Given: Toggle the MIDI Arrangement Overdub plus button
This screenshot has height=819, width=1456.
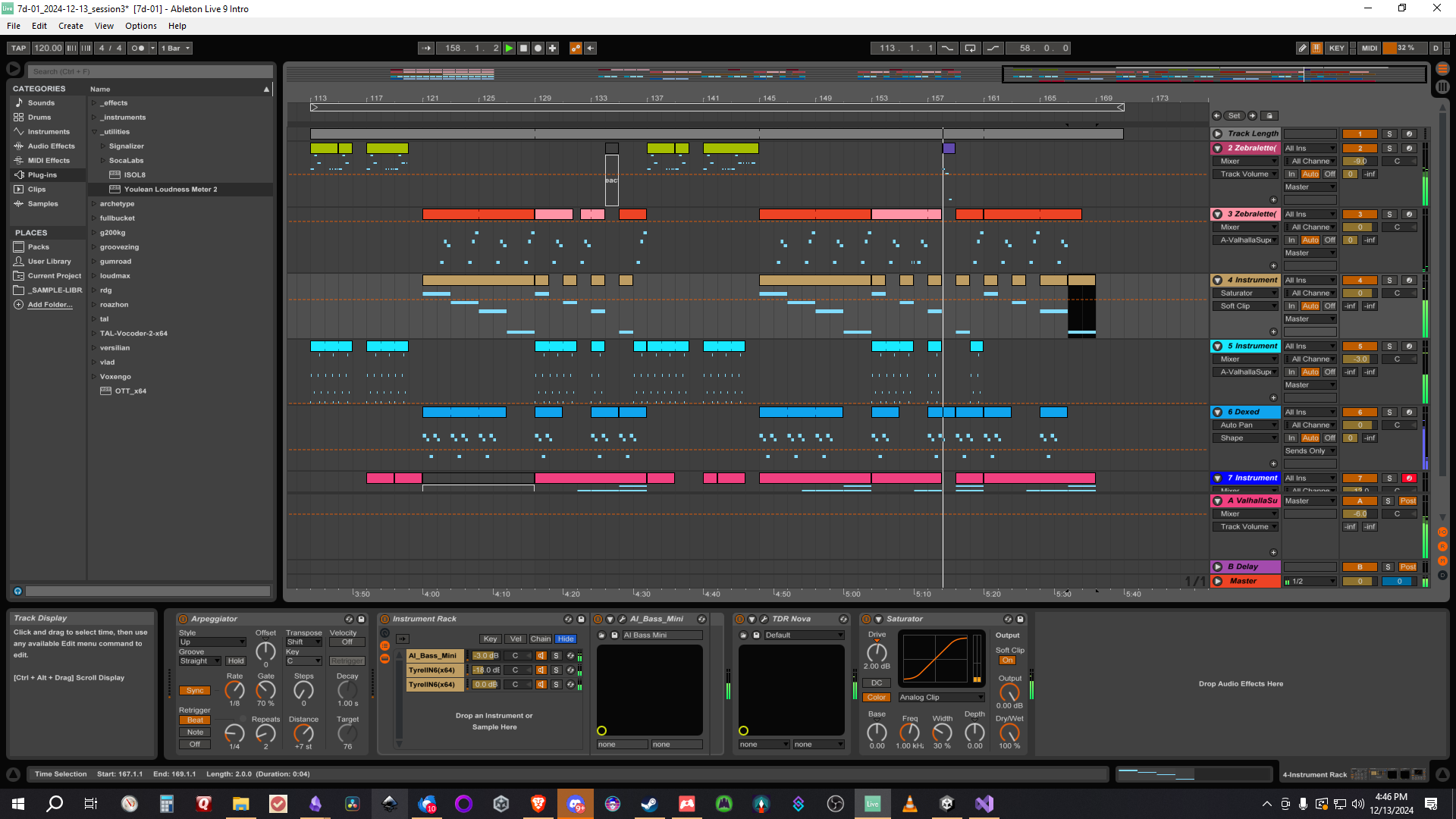Looking at the screenshot, I should tap(552, 48).
